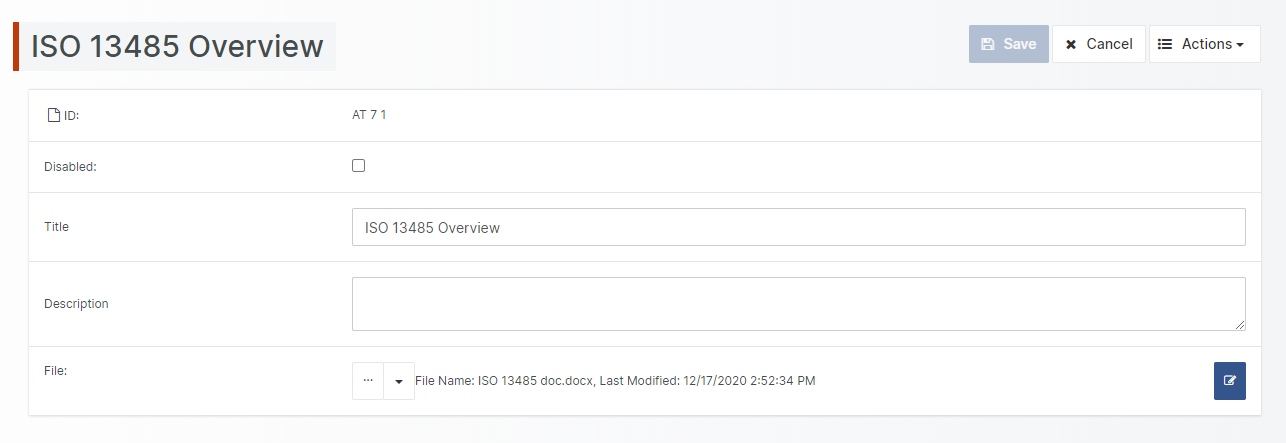Click the Disabled field label
Screen dimensions: 1286x443
pyautogui.click(x=70, y=167)
